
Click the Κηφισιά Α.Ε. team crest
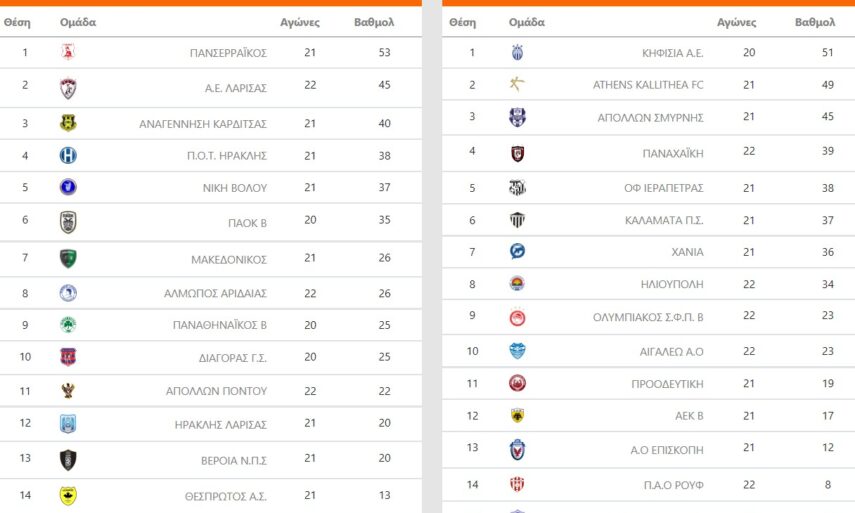pos(517,53)
